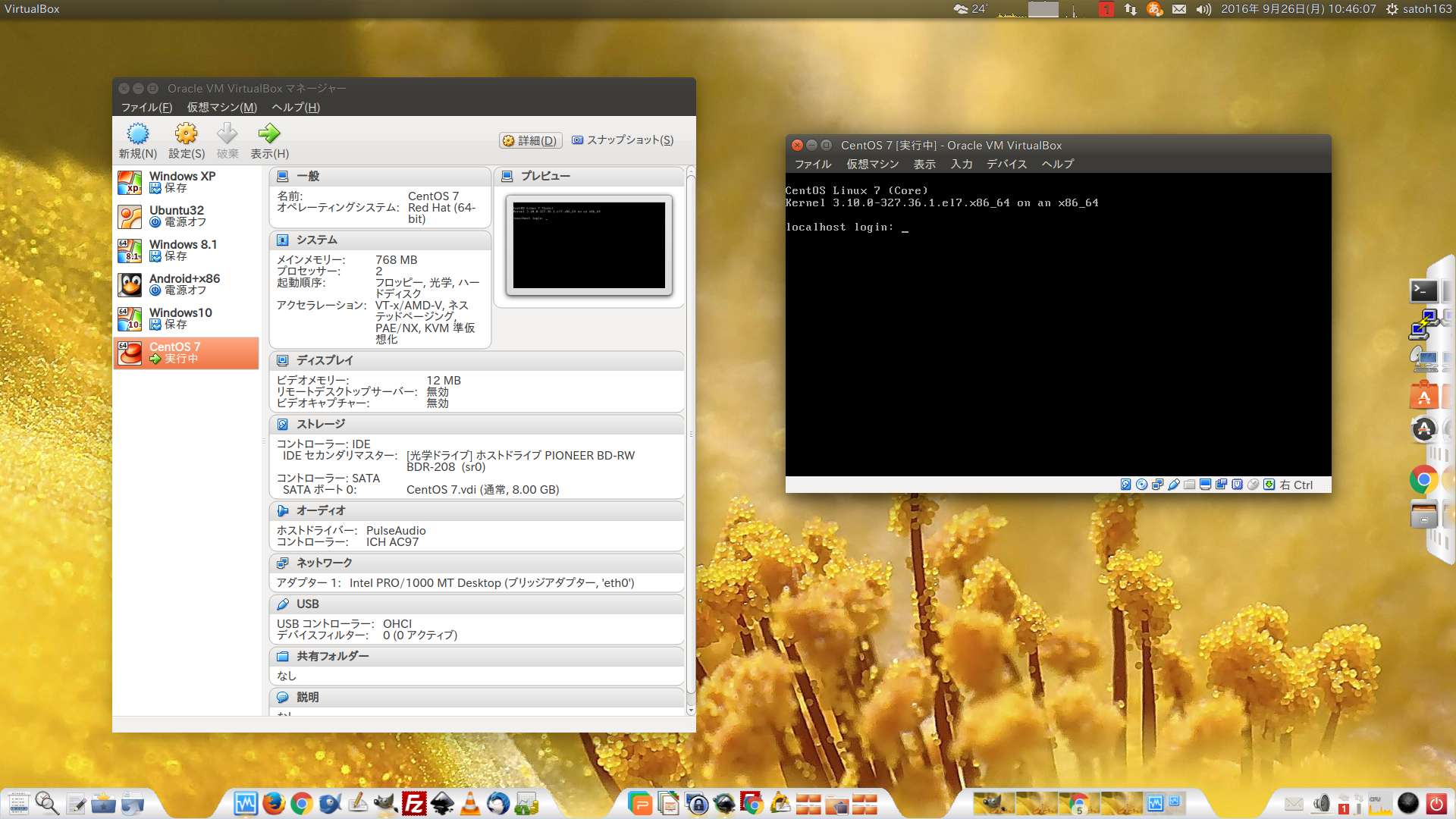Click the shared folders status icon
Viewport: 1456px width, 819px height.
point(1190,485)
